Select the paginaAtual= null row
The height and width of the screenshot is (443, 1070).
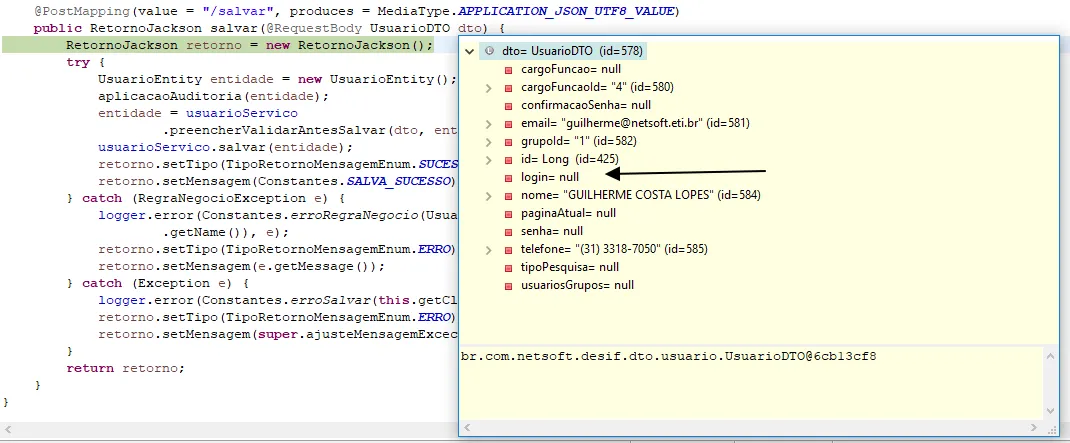568,214
